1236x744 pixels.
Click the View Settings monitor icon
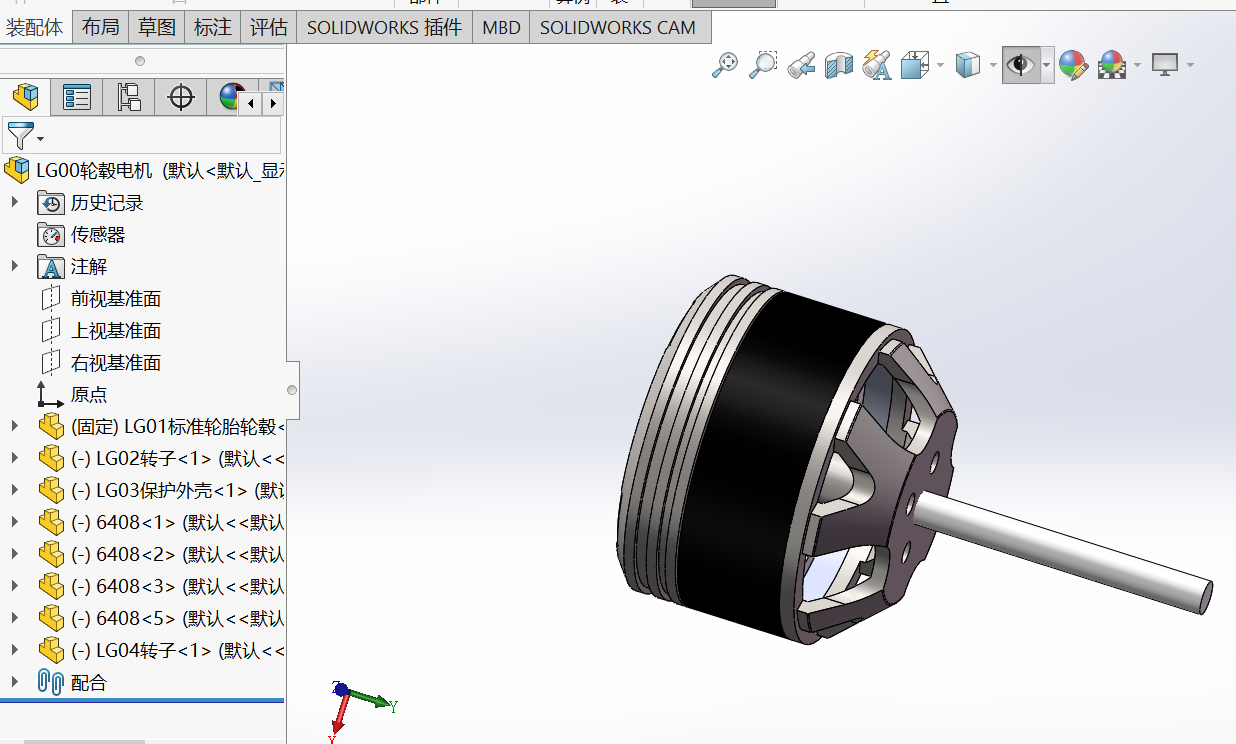(1165, 65)
